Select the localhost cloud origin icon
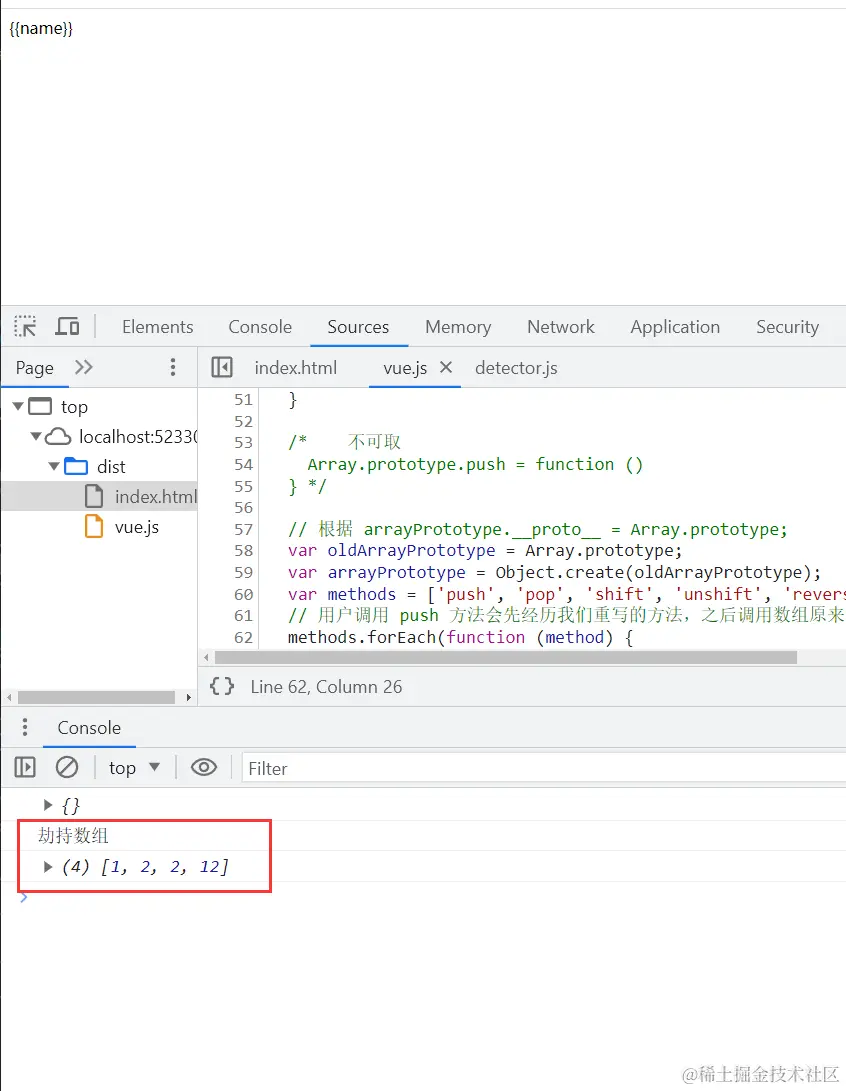 pyautogui.click(x=58, y=436)
